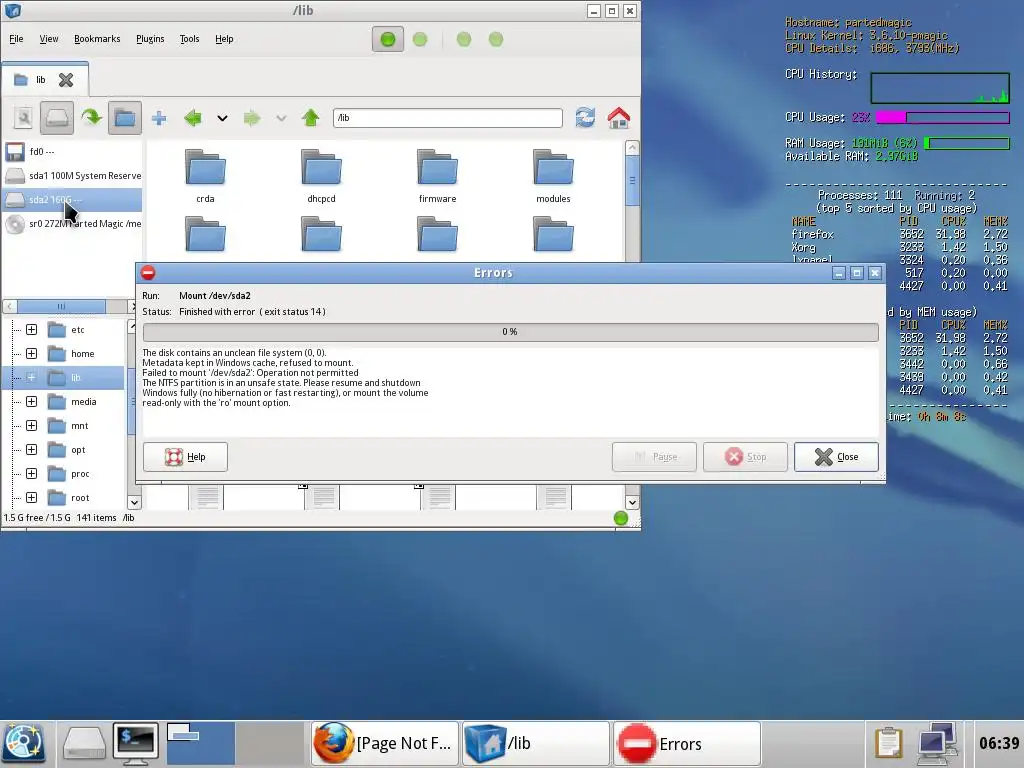Open the forward history dropdown arrow
1024x768 pixels.
click(281, 118)
